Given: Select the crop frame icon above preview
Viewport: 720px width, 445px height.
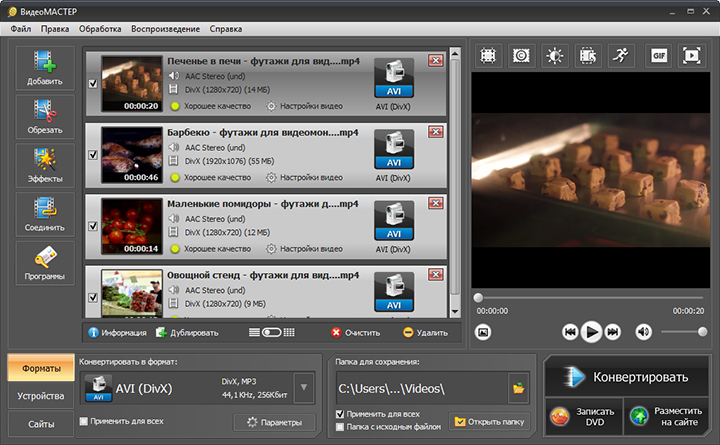Looking at the screenshot, I should (488, 56).
